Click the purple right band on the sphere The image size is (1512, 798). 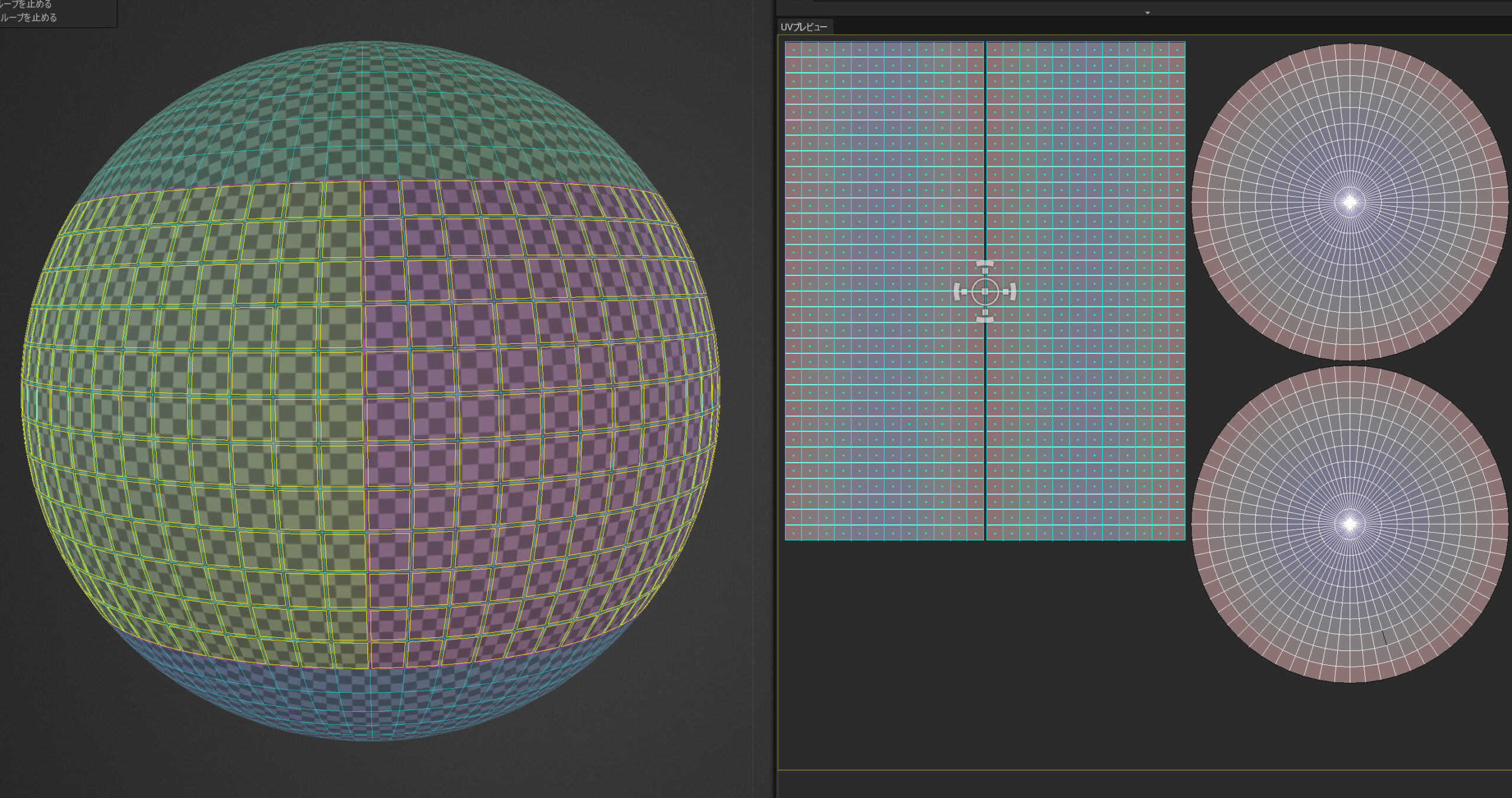point(532,413)
